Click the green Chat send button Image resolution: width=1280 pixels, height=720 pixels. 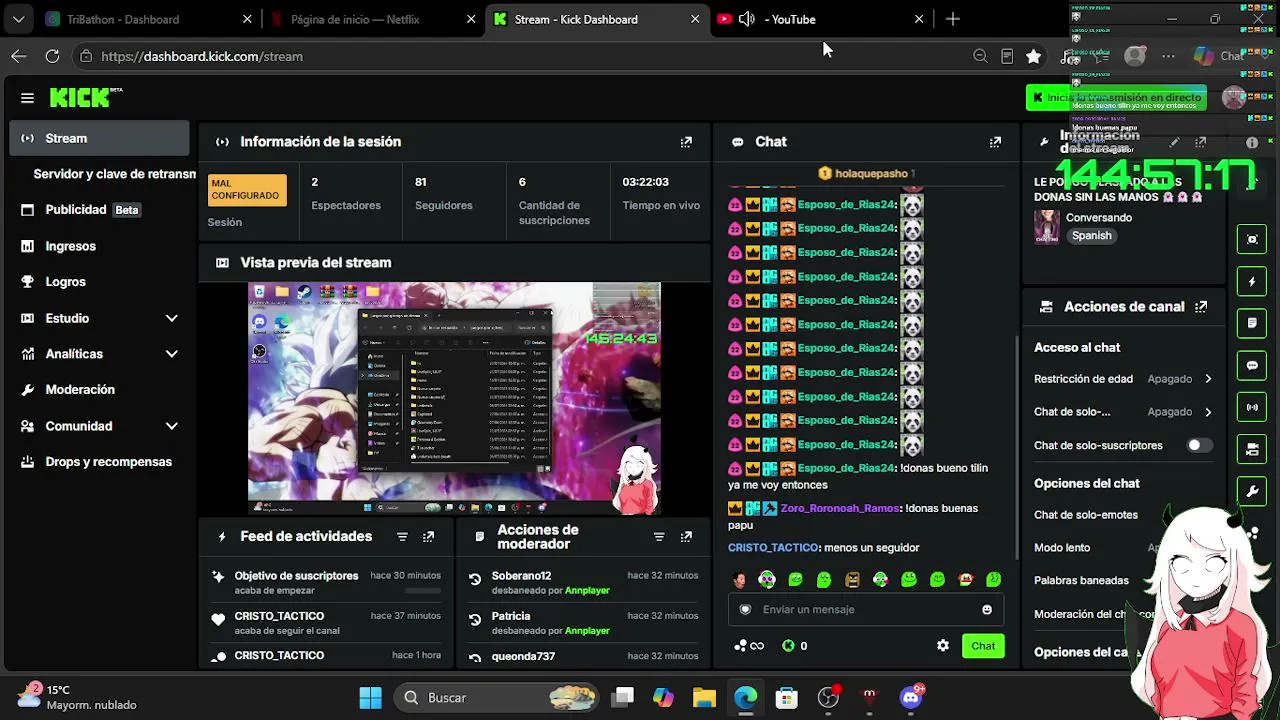tap(983, 646)
